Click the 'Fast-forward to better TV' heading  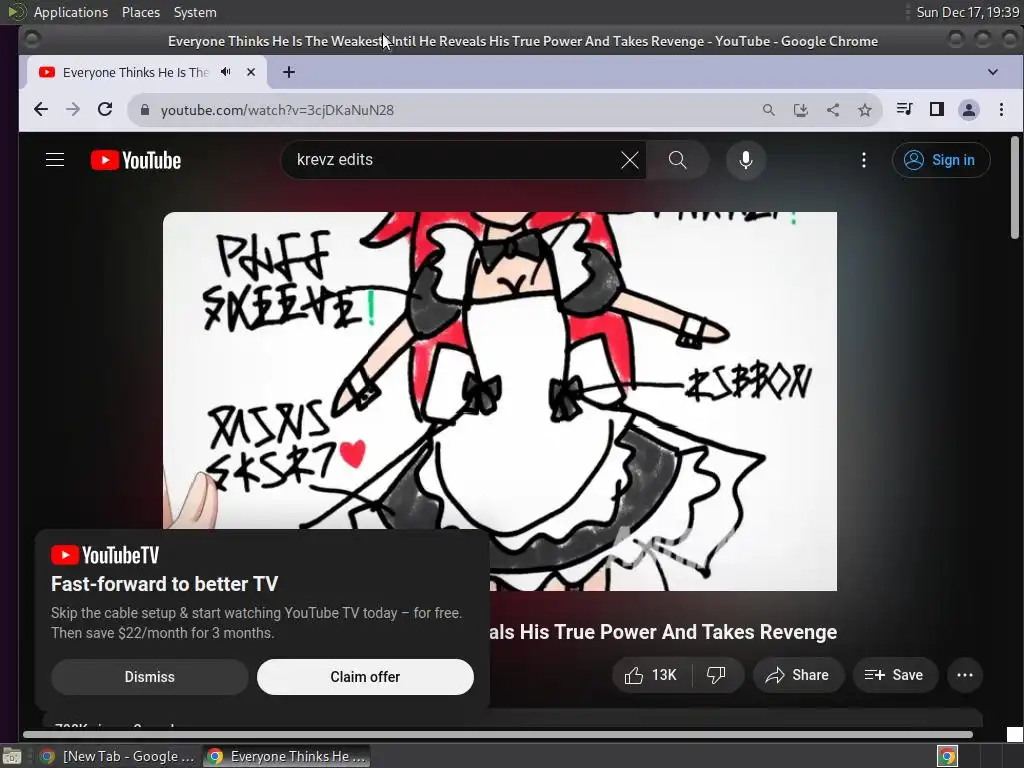[x=165, y=583]
